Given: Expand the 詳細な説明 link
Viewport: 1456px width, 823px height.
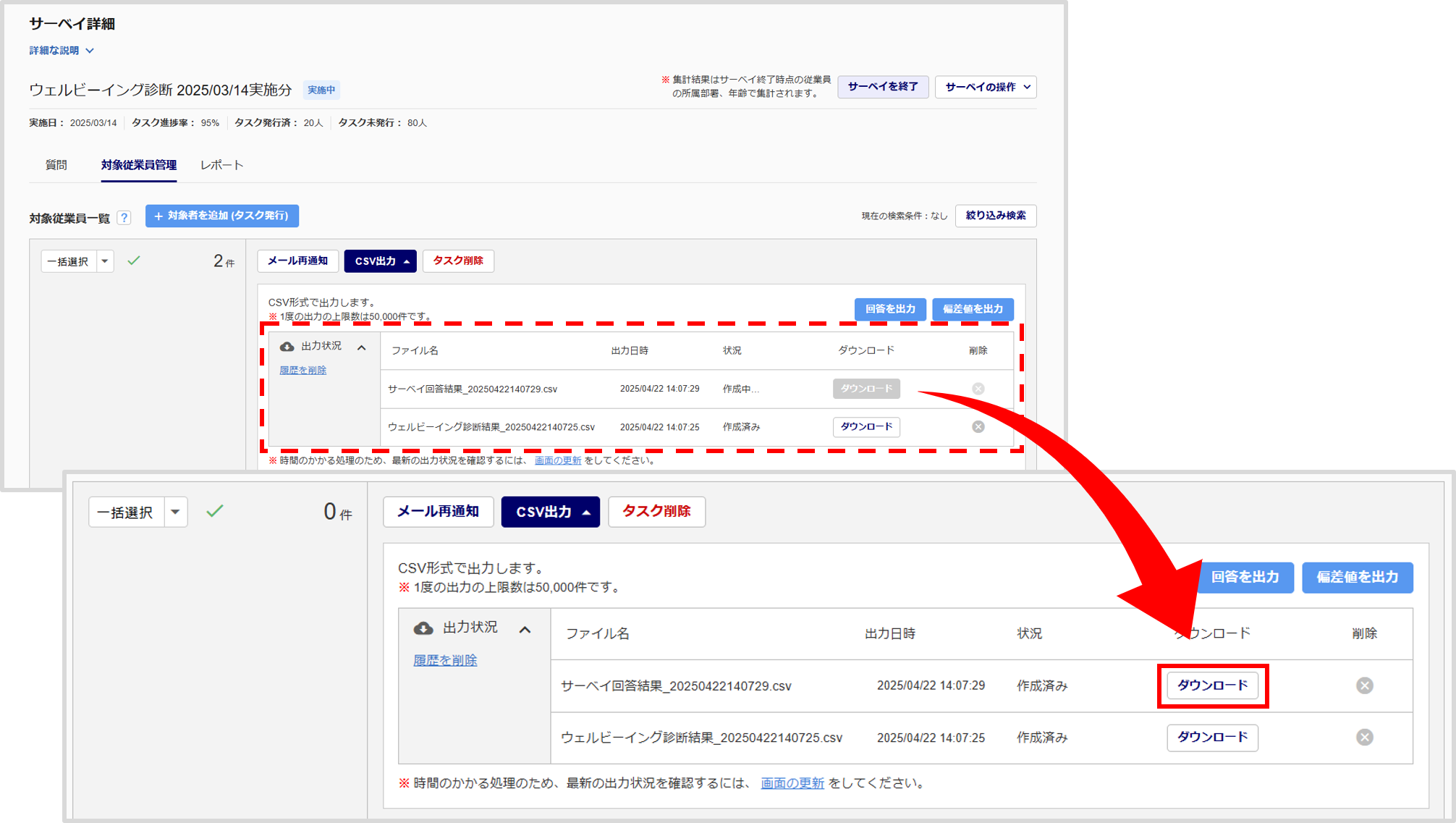Looking at the screenshot, I should click(62, 51).
